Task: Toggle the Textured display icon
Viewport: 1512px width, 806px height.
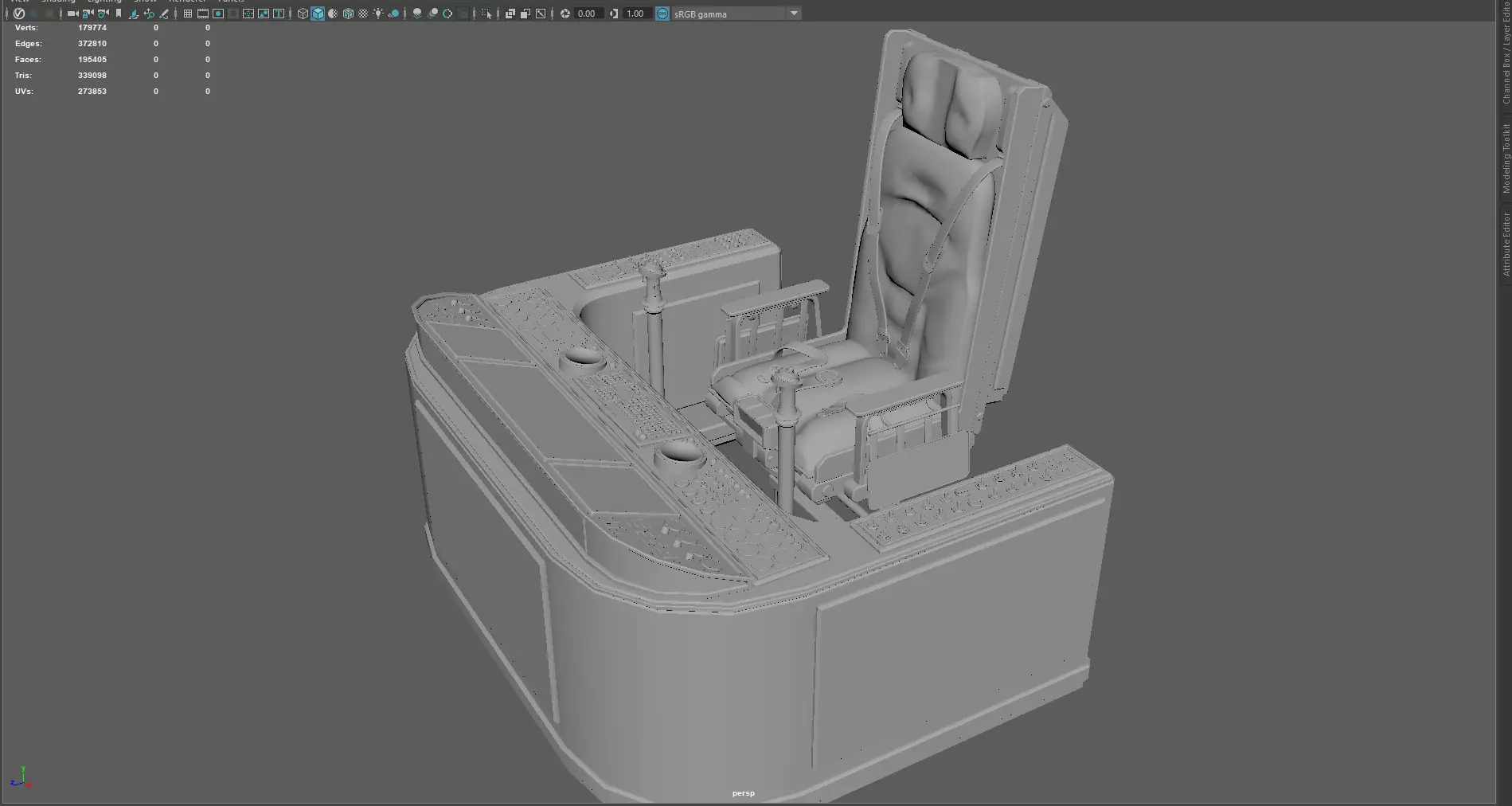Action: 363,14
